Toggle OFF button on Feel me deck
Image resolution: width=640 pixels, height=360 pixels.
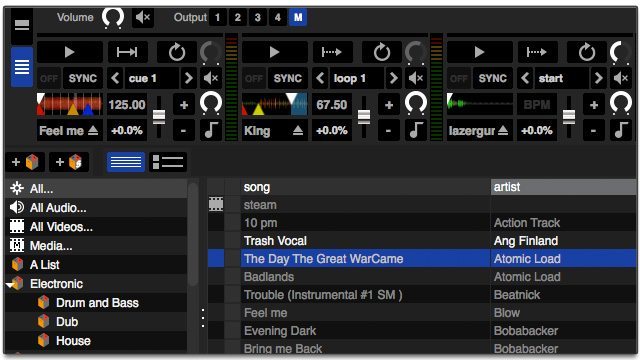(49, 78)
